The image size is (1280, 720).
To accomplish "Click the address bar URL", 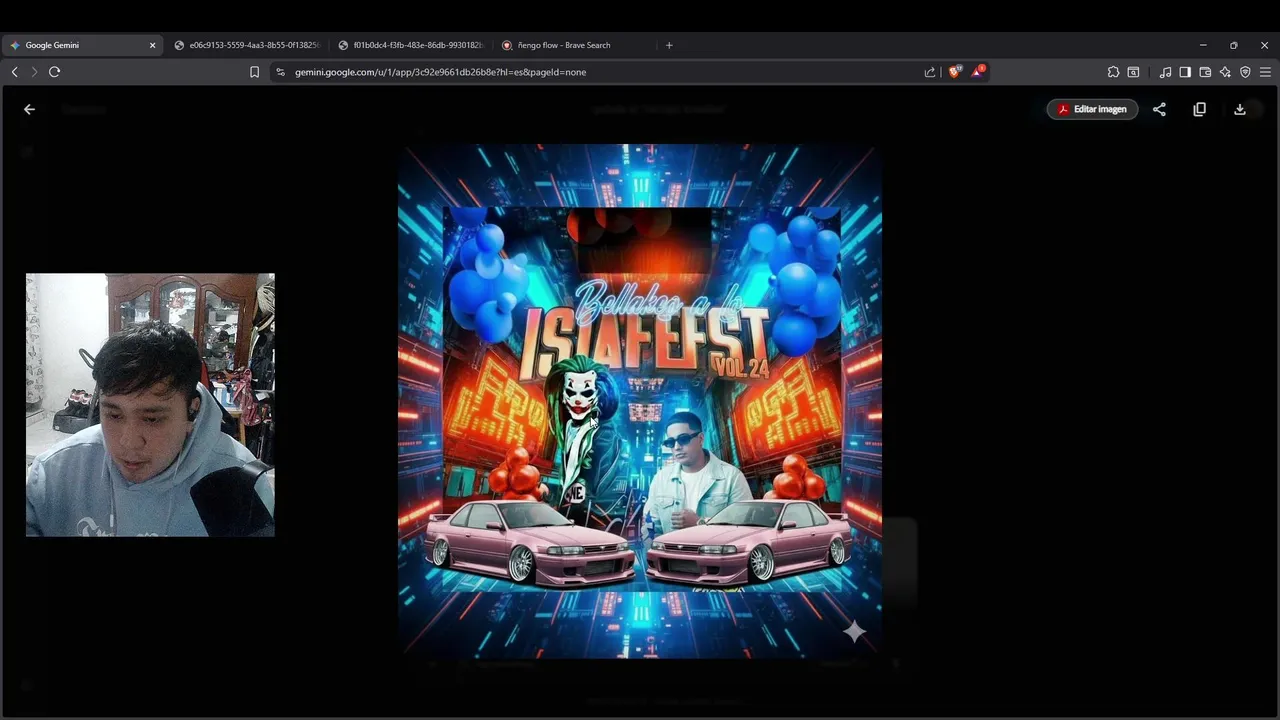I will coord(440,72).
